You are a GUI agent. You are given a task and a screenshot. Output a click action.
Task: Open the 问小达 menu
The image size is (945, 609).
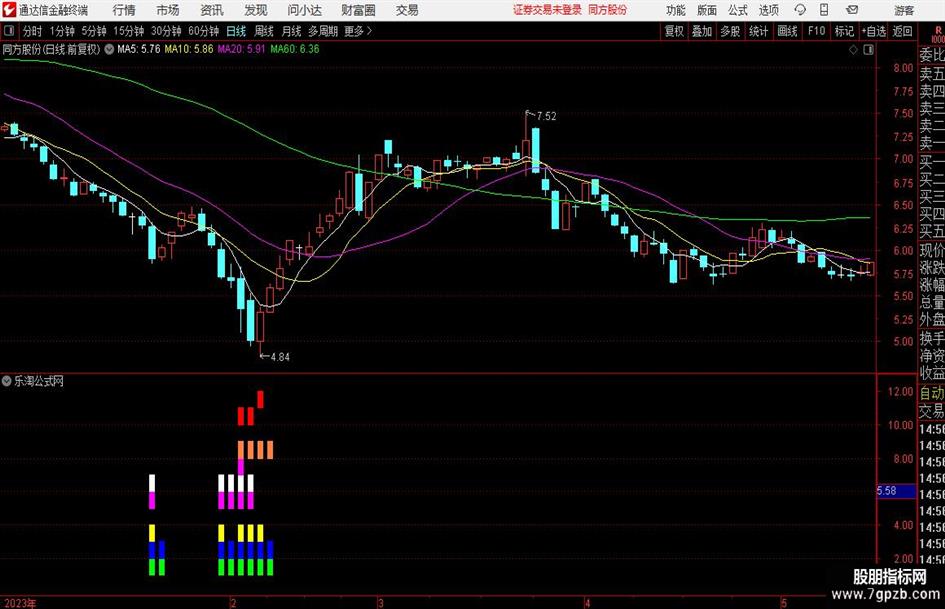(304, 10)
